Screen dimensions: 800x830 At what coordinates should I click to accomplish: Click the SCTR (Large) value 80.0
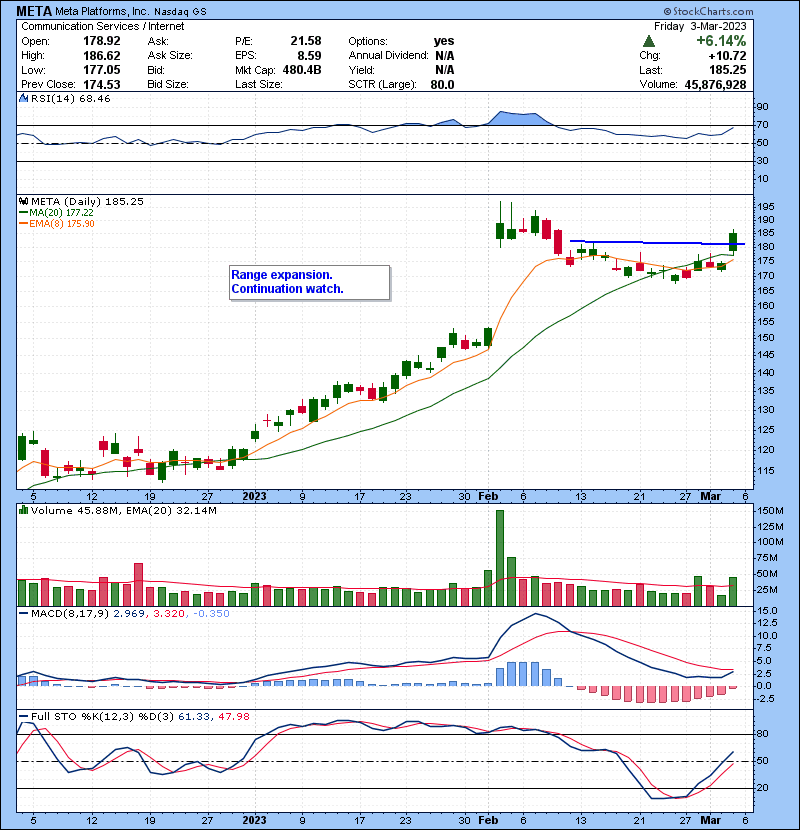click(x=442, y=85)
